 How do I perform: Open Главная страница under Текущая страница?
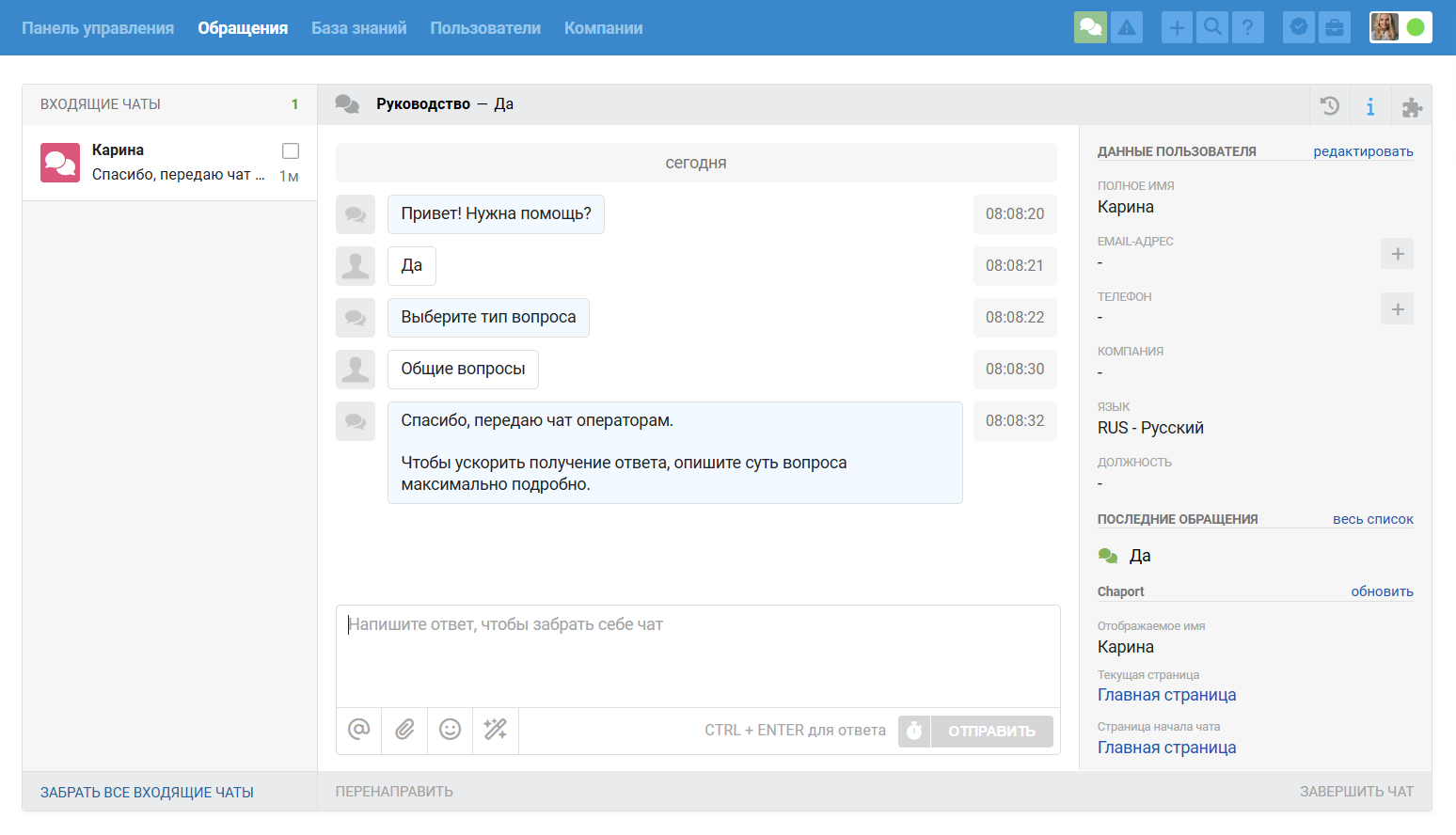(1166, 695)
